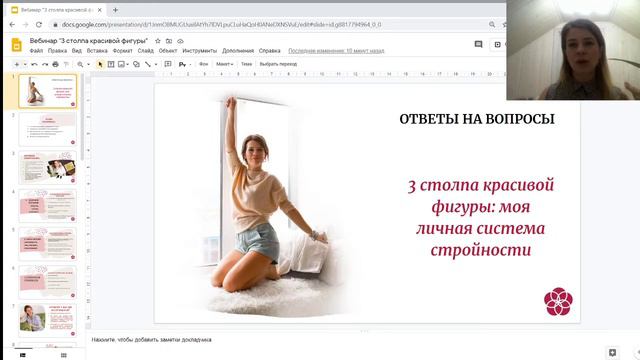Image resolution: width=640 pixels, height=360 pixels.
Task: Open the Вид menu
Action: (77, 51)
